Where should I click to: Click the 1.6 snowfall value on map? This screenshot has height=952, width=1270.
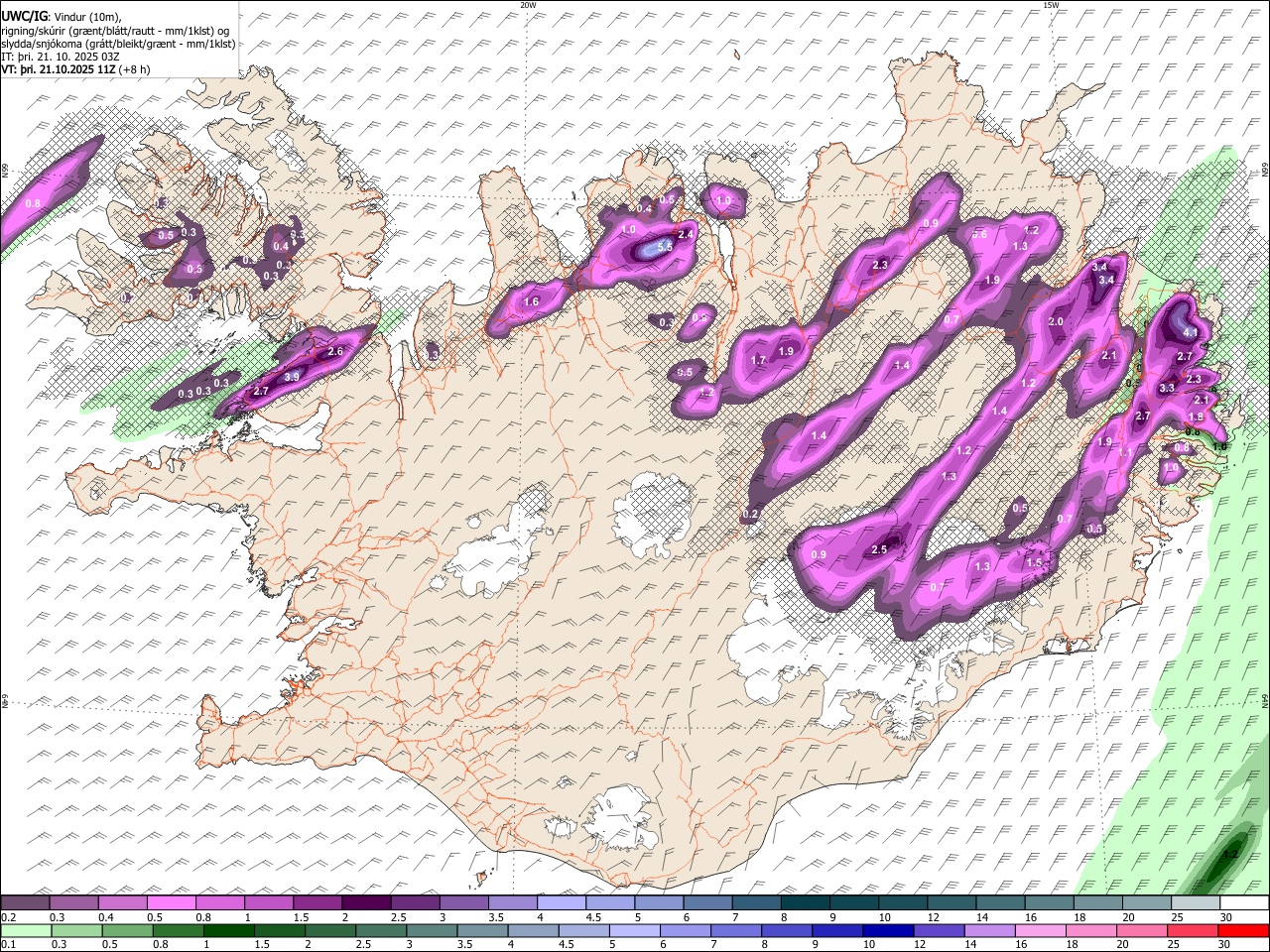531,302
